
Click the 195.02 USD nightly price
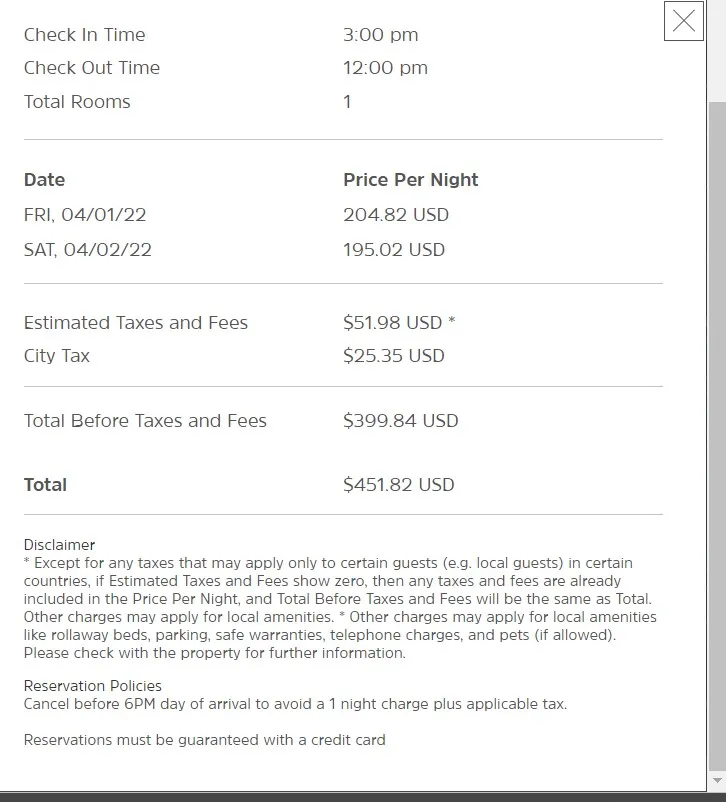(x=394, y=250)
